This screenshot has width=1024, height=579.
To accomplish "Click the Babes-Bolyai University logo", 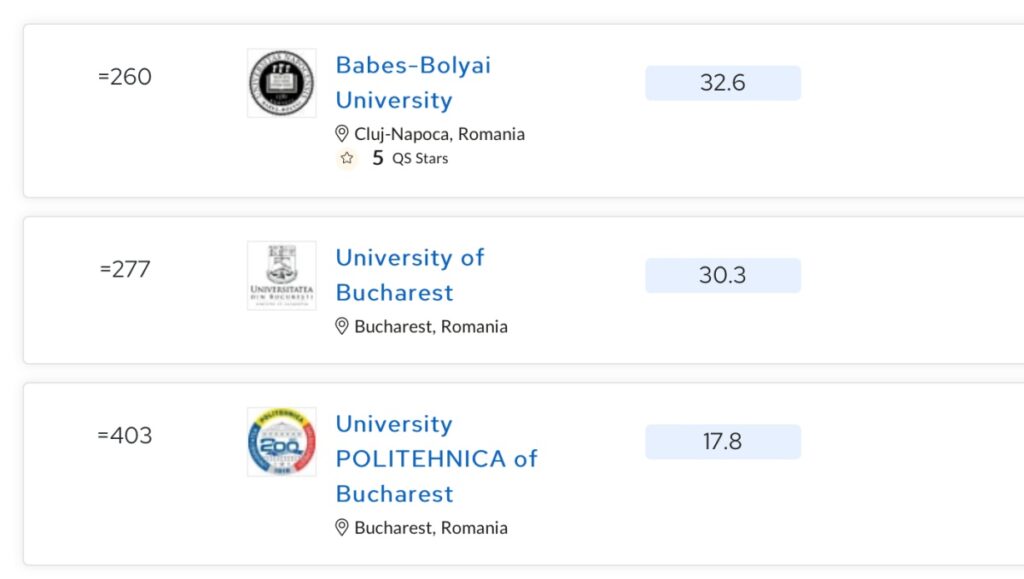I will click(281, 83).
